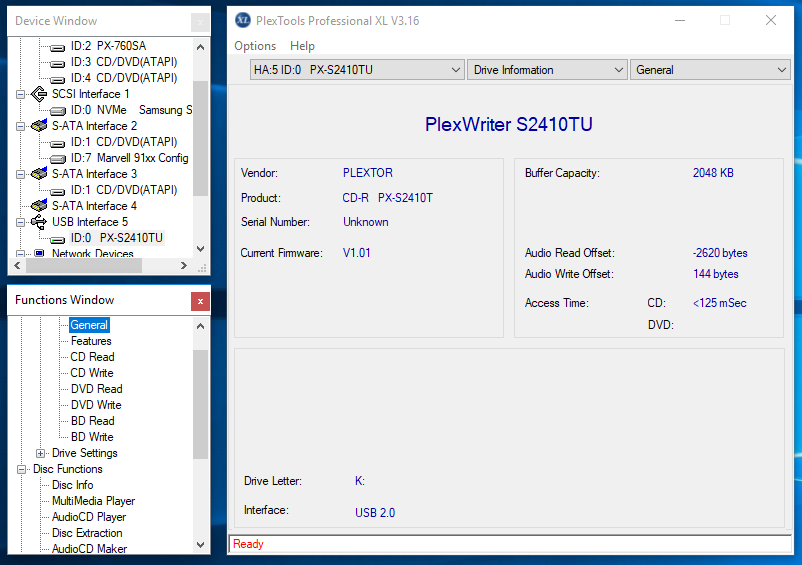Collapse the Disc Functions node
Image resolution: width=802 pixels, height=565 pixels.
coord(21,469)
